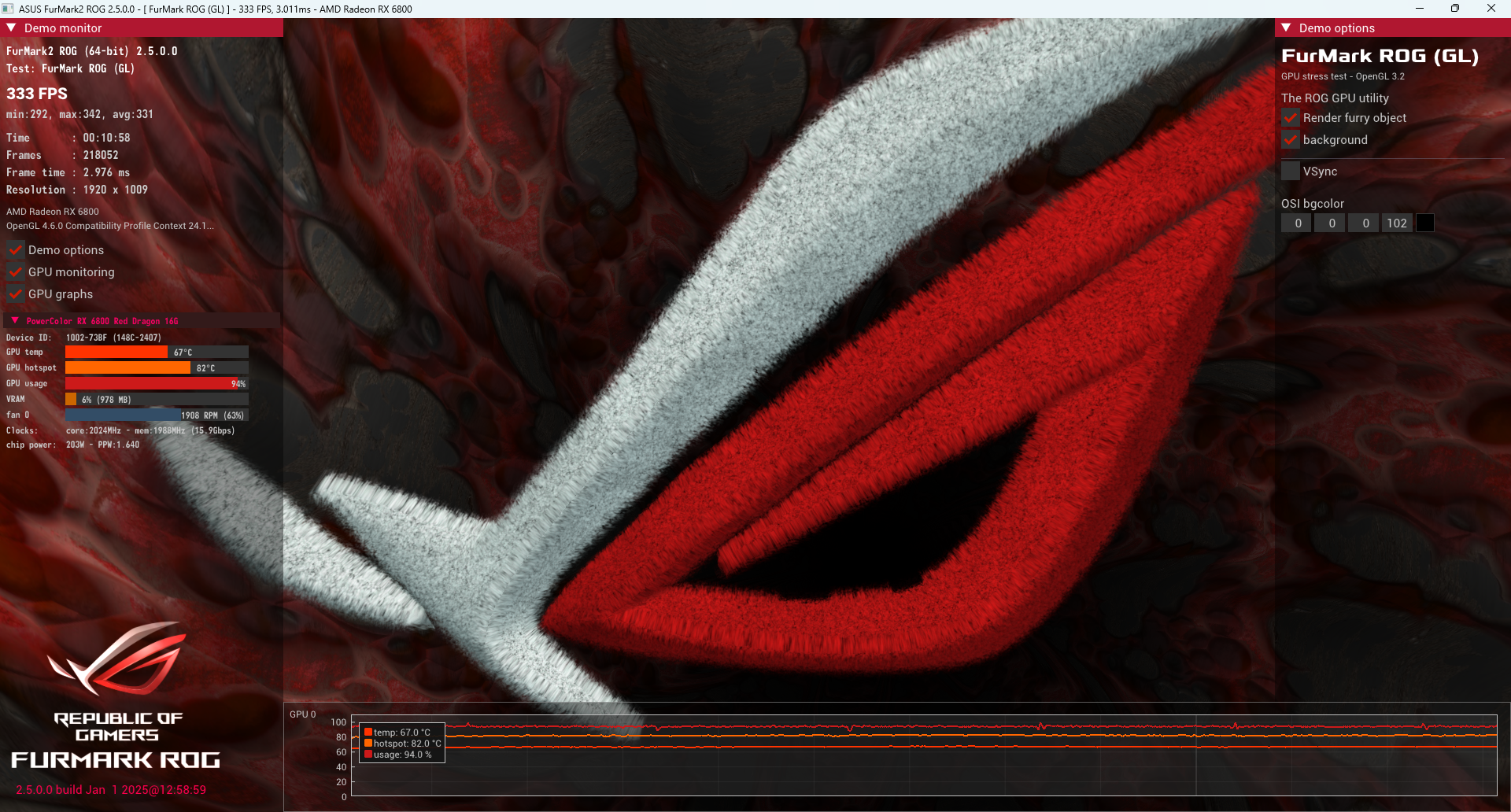Screen dimensions: 1511x812
Task: Close the FurMark2 ROG window
Action: (x=1491, y=9)
